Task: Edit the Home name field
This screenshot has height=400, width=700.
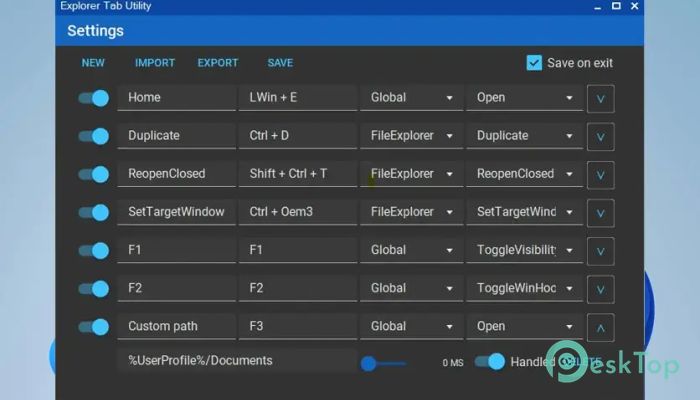Action: [x=177, y=98]
